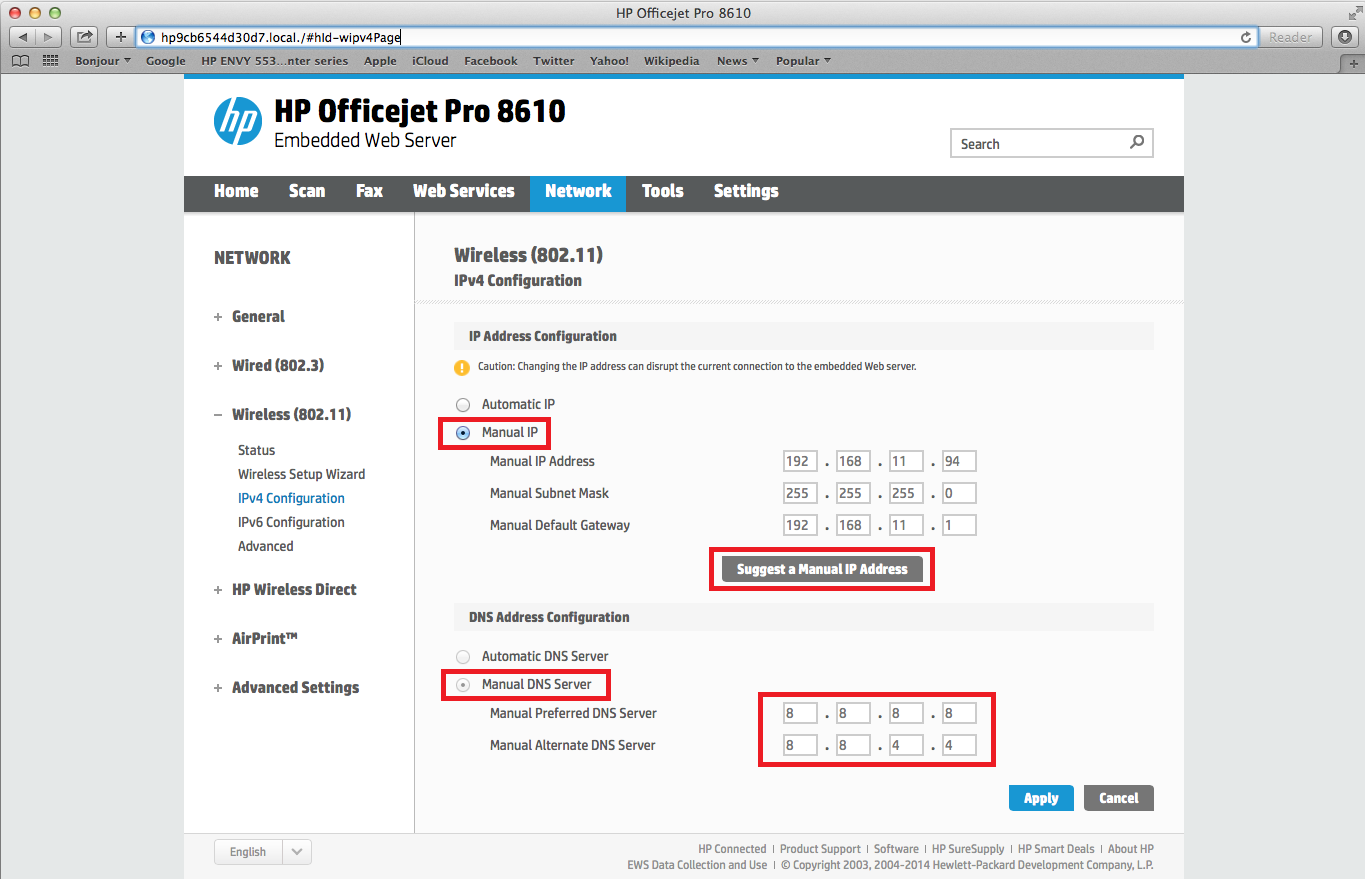Viewport: 1365px width, 879px height.
Task: Open the English language dropdown
Action: pyautogui.click(x=263, y=852)
